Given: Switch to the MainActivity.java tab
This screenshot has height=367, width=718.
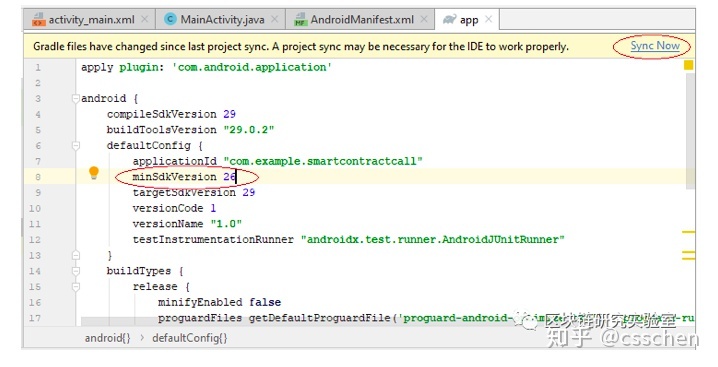Looking at the screenshot, I should coord(221,20).
